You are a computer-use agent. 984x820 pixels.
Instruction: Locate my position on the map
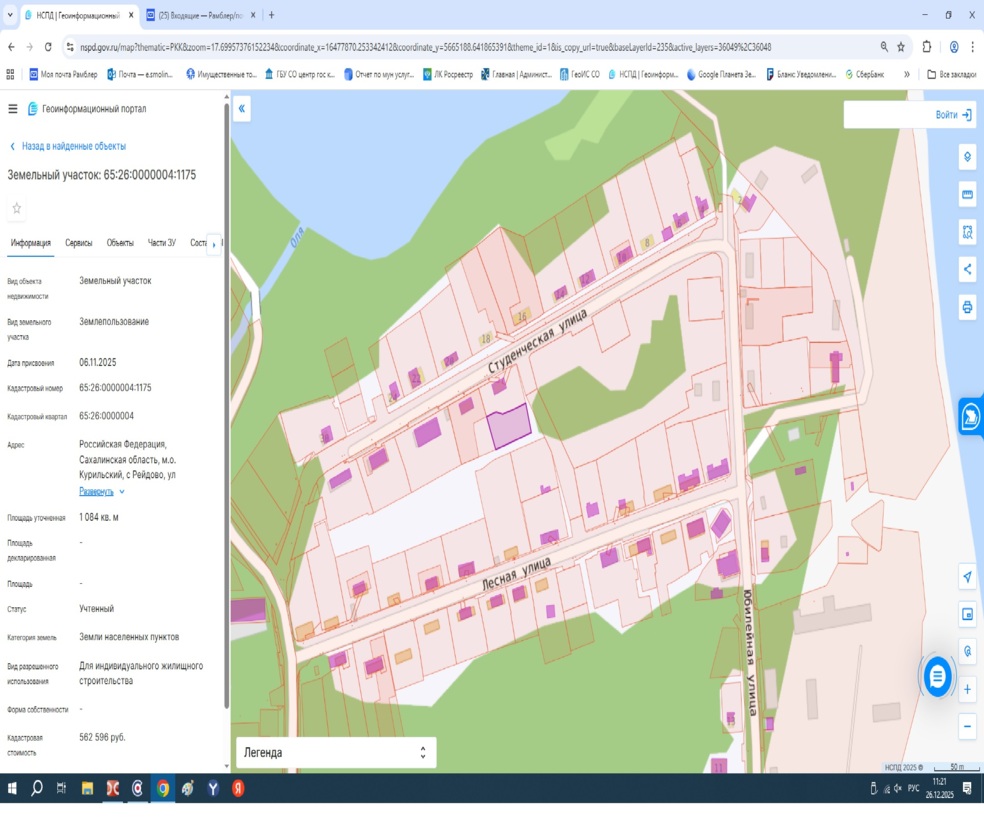tap(967, 577)
